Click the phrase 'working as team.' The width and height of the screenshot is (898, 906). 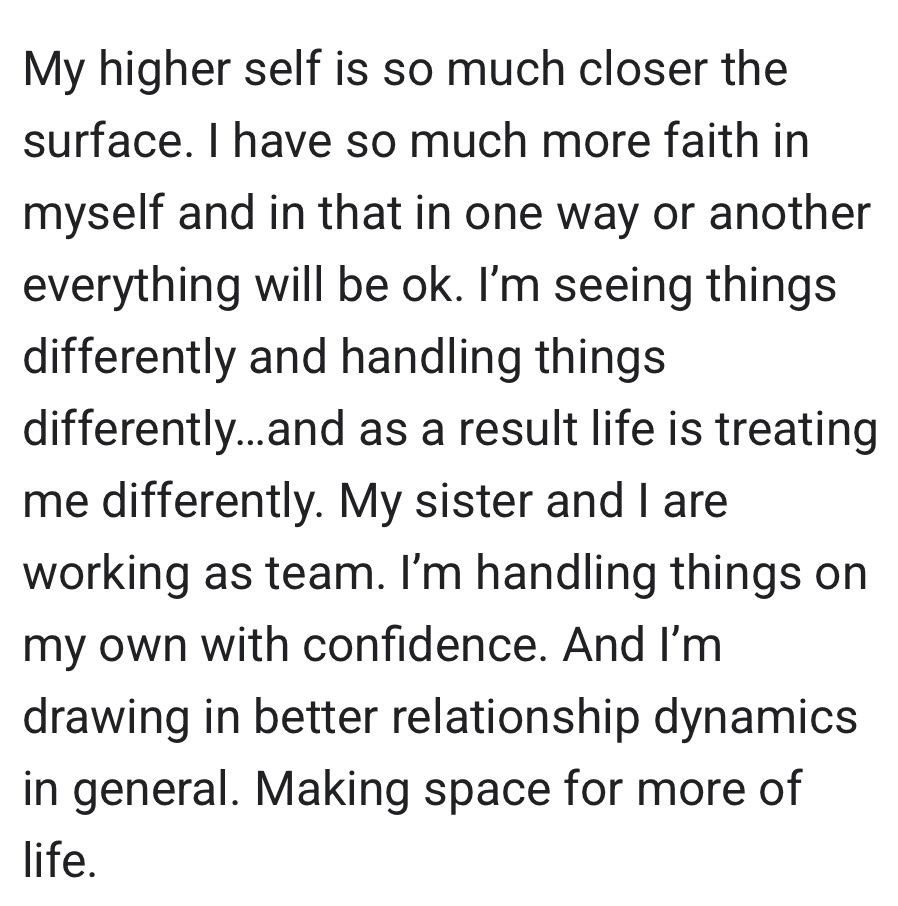204,575
